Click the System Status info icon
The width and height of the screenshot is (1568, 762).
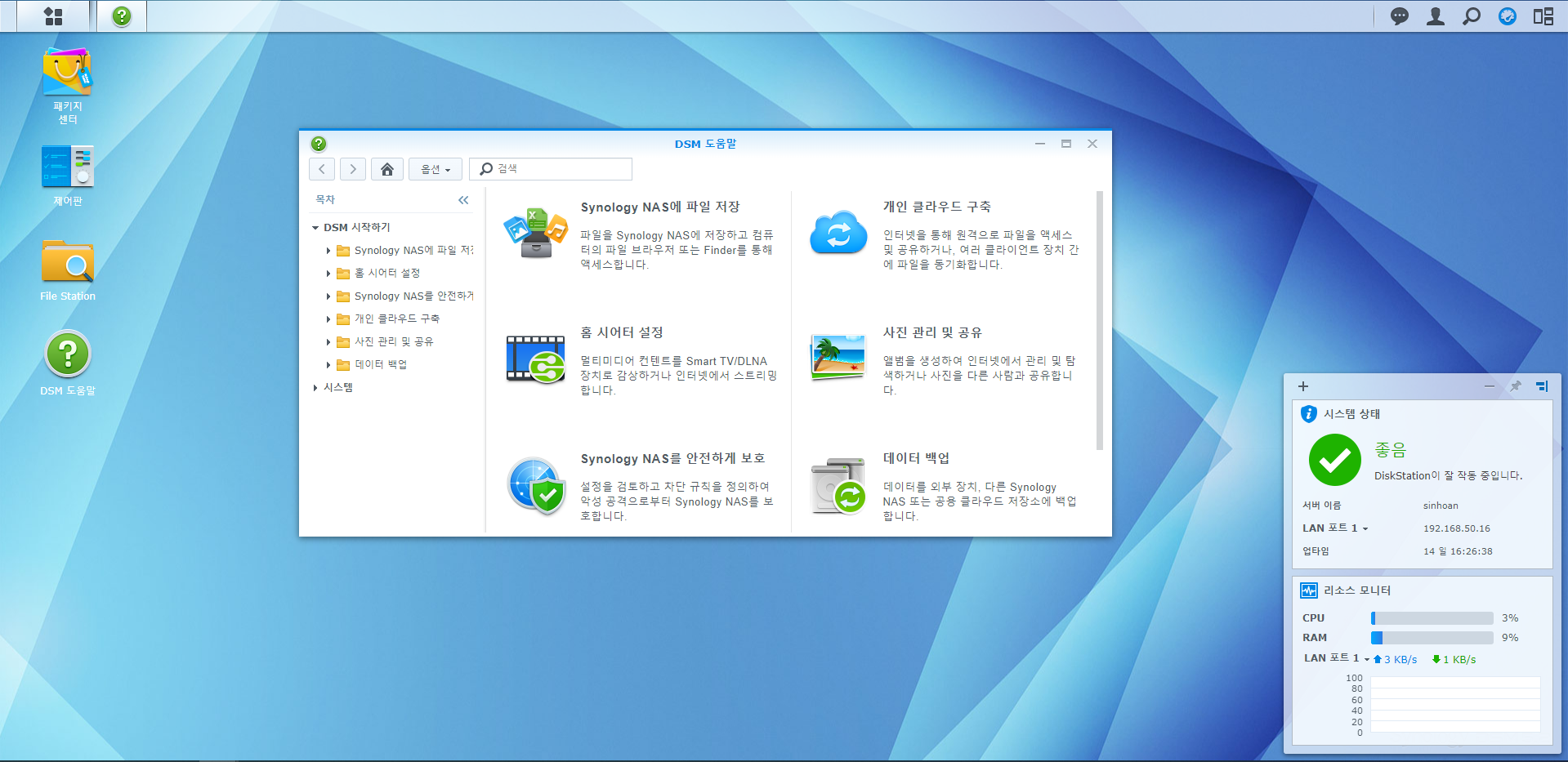[1309, 414]
